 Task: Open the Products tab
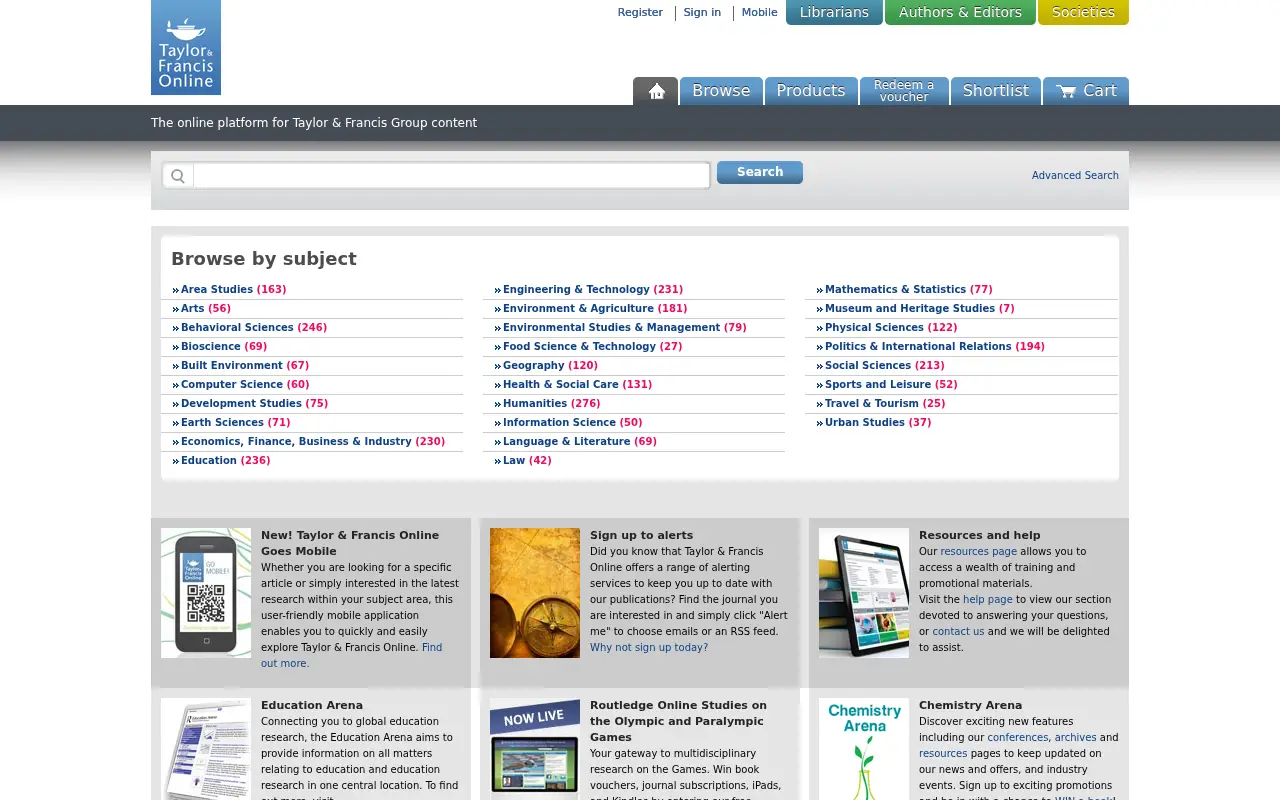[x=811, y=91]
